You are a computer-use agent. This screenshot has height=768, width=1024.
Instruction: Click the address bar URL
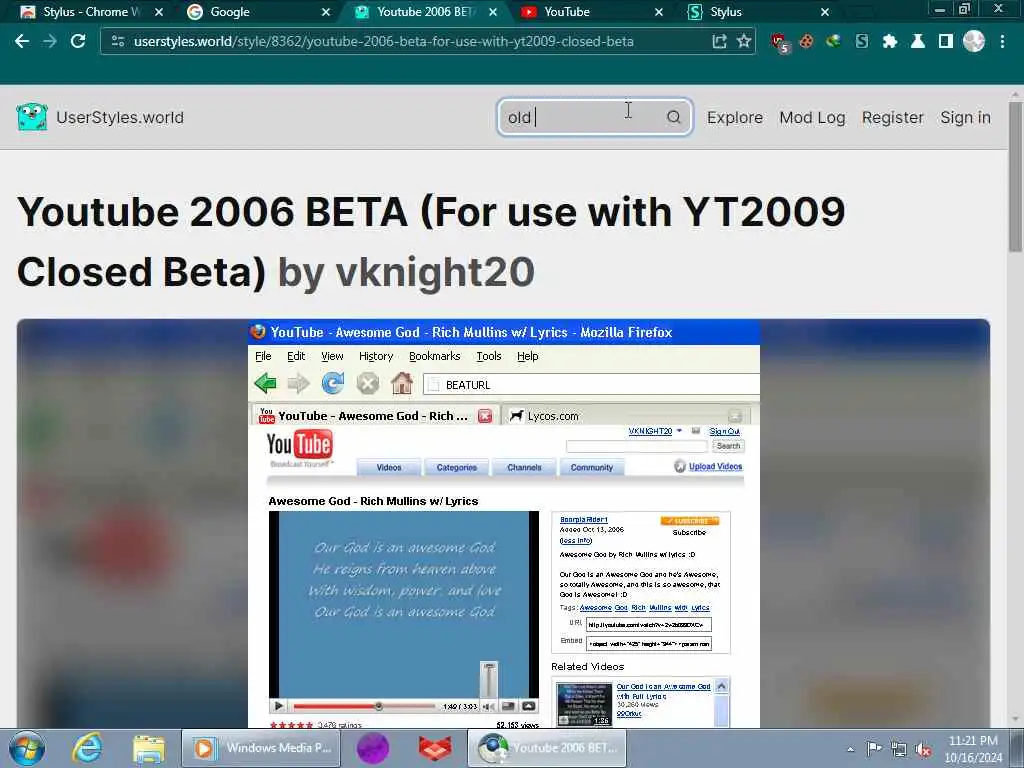[x=383, y=41]
